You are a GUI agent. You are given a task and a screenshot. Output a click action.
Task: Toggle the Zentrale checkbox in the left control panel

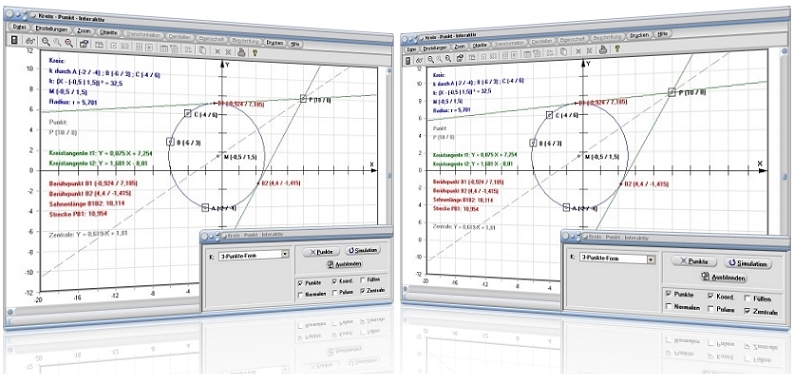[363, 291]
